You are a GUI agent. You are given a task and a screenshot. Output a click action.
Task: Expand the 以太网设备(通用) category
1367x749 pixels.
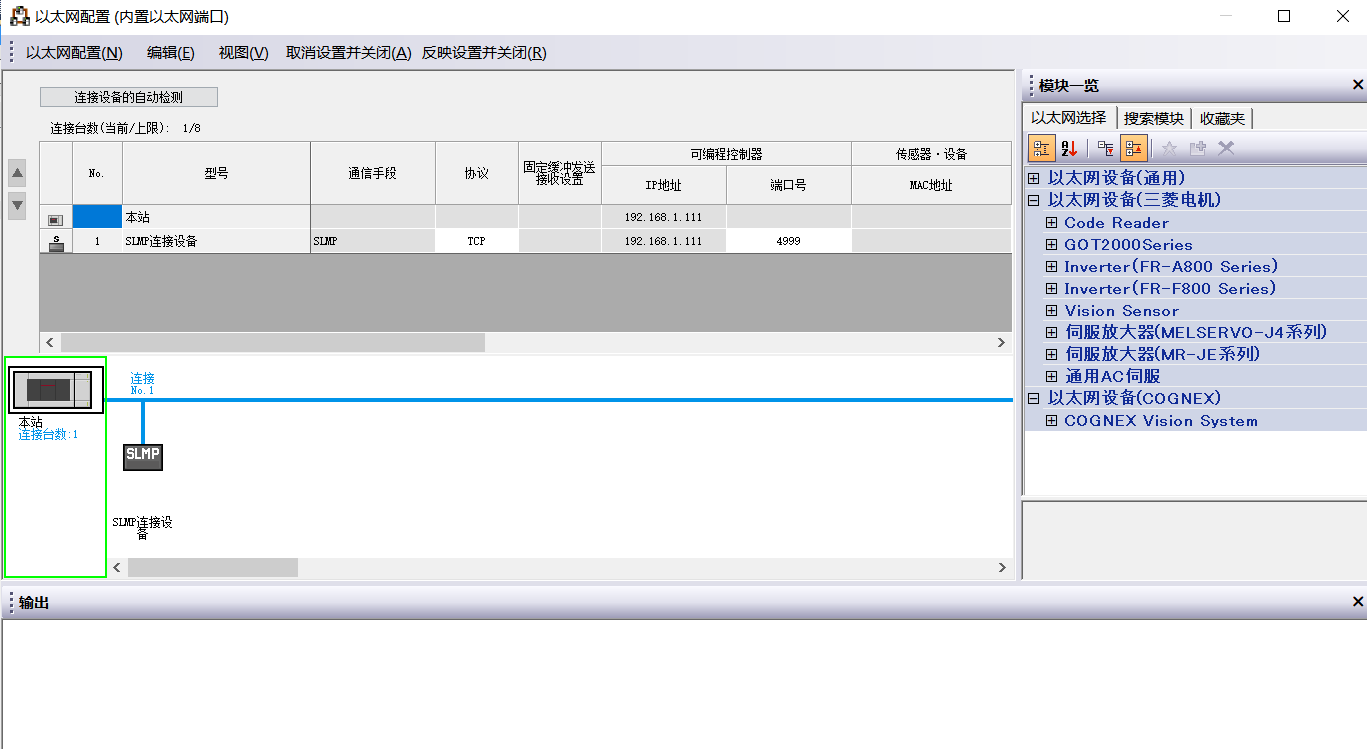point(1034,178)
